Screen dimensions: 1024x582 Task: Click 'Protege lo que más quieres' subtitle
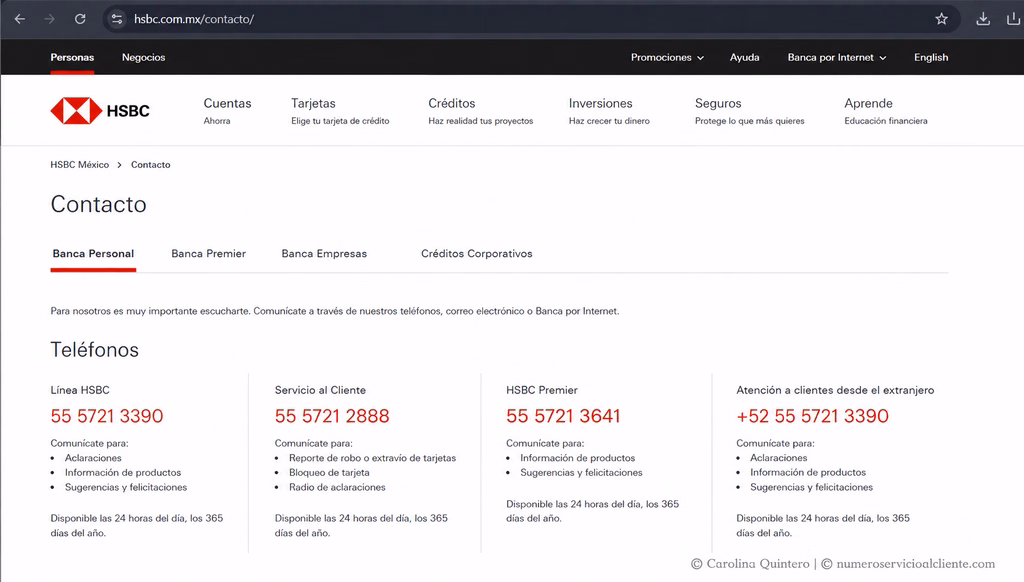pyautogui.click(x=749, y=121)
